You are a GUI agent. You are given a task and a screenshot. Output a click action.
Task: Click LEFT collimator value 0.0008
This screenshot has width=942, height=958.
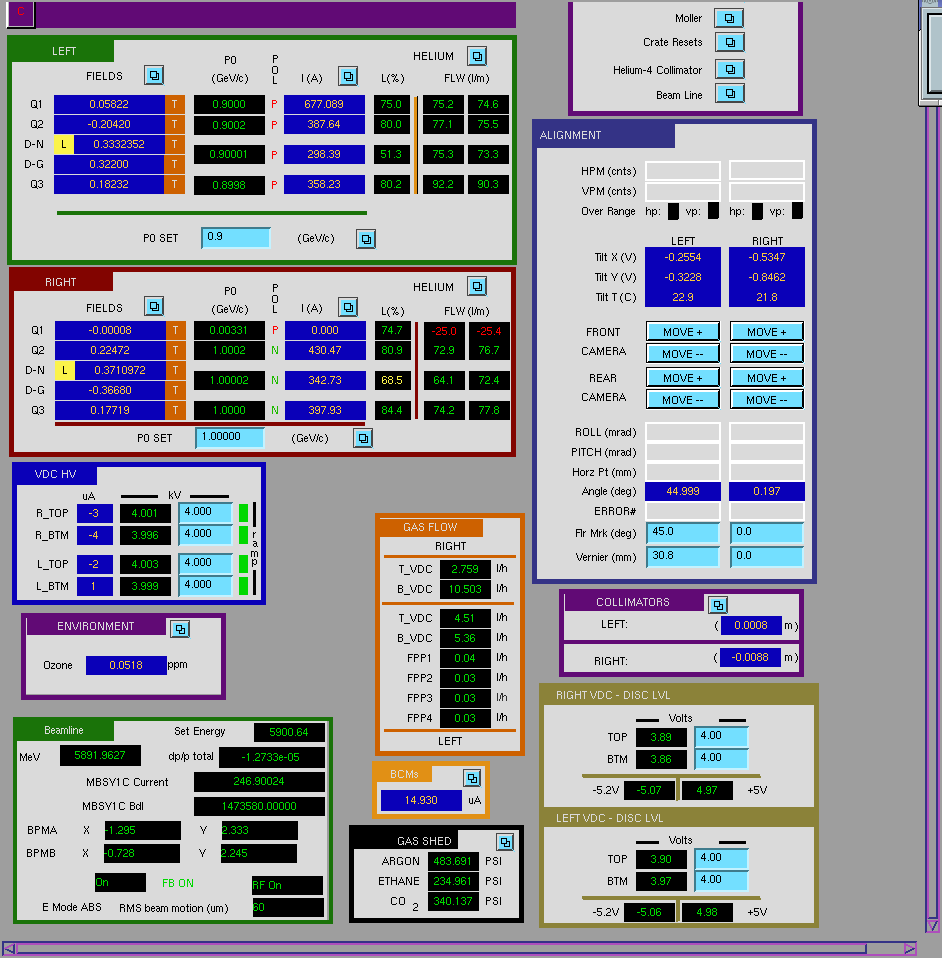751,625
